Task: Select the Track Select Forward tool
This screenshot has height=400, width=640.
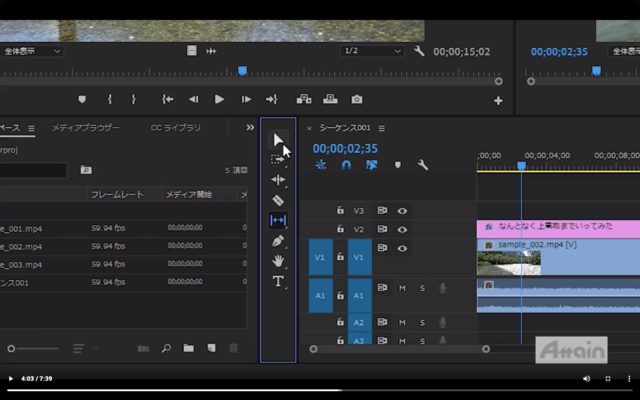Action: tap(278, 159)
